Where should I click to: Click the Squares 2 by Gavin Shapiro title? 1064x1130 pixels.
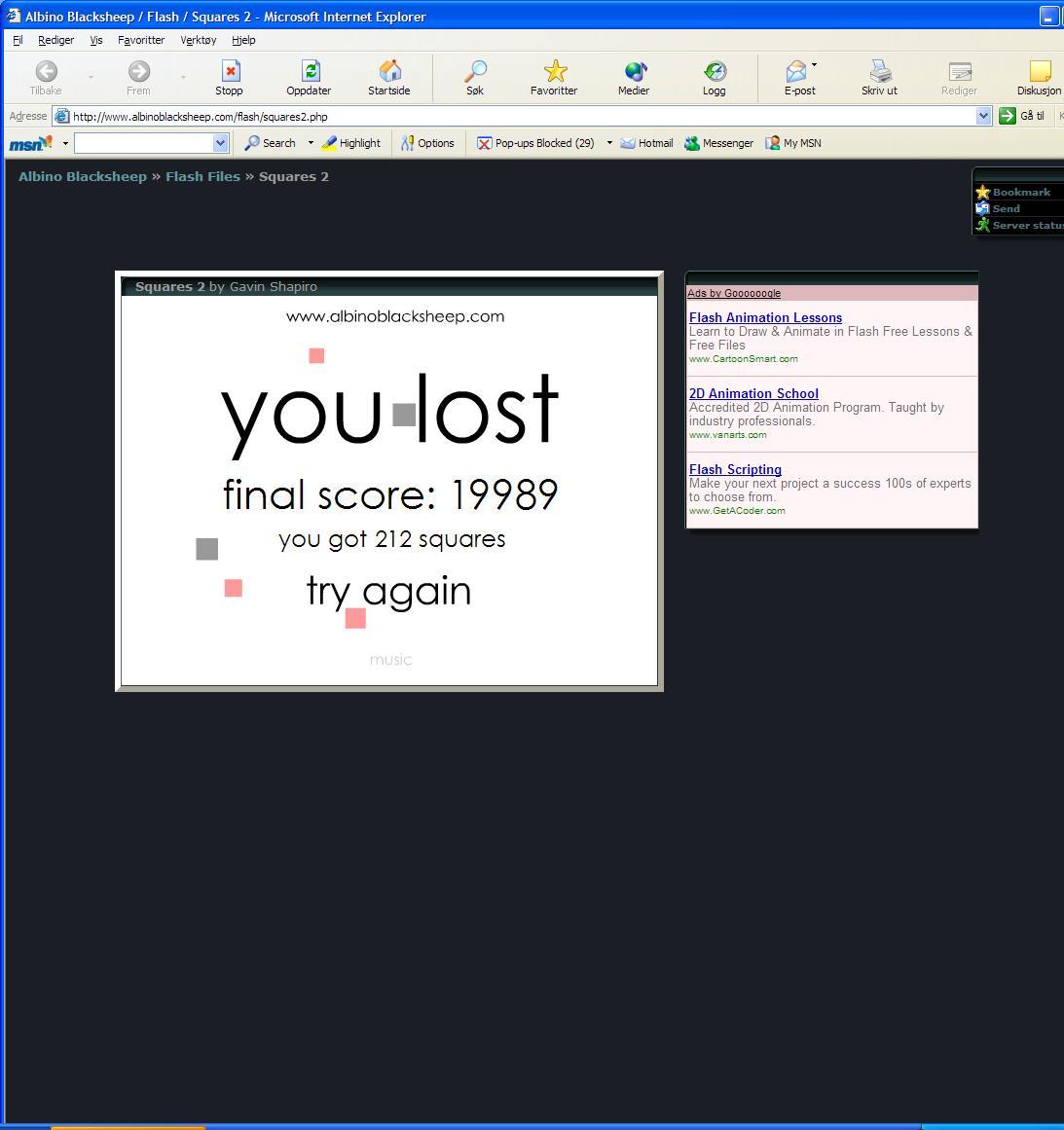[227, 287]
